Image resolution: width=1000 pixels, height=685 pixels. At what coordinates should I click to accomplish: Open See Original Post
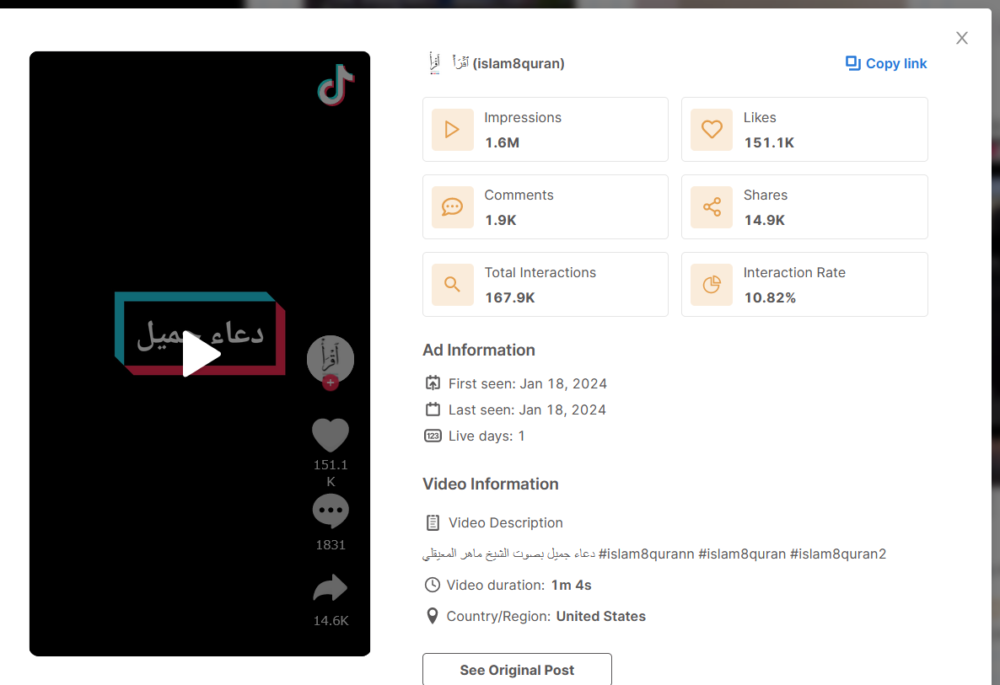pos(517,670)
